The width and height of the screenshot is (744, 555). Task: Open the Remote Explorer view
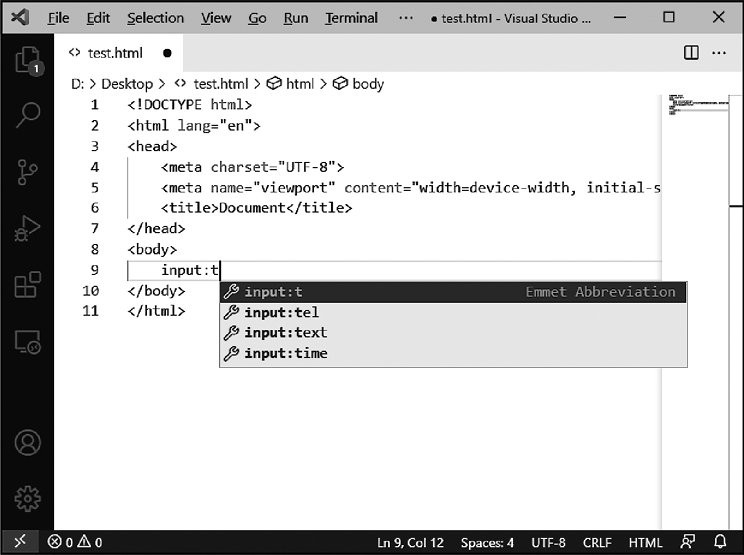coord(27,343)
